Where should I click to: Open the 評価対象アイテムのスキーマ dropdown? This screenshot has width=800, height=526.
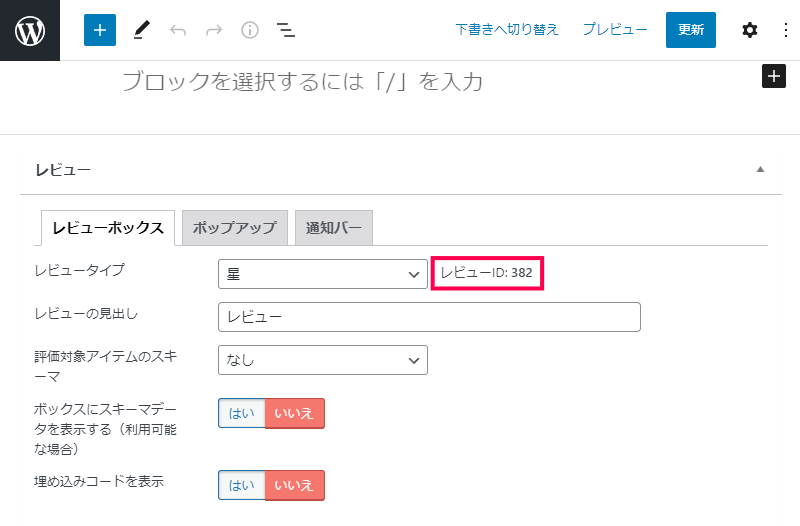coord(322,360)
